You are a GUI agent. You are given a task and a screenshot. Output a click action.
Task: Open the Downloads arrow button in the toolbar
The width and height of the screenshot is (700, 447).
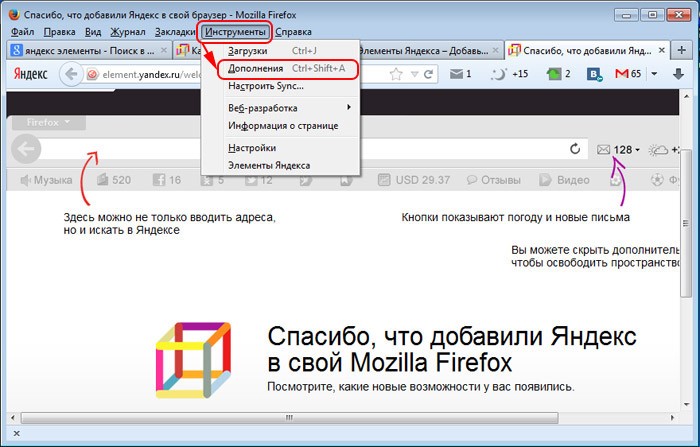(x=679, y=74)
